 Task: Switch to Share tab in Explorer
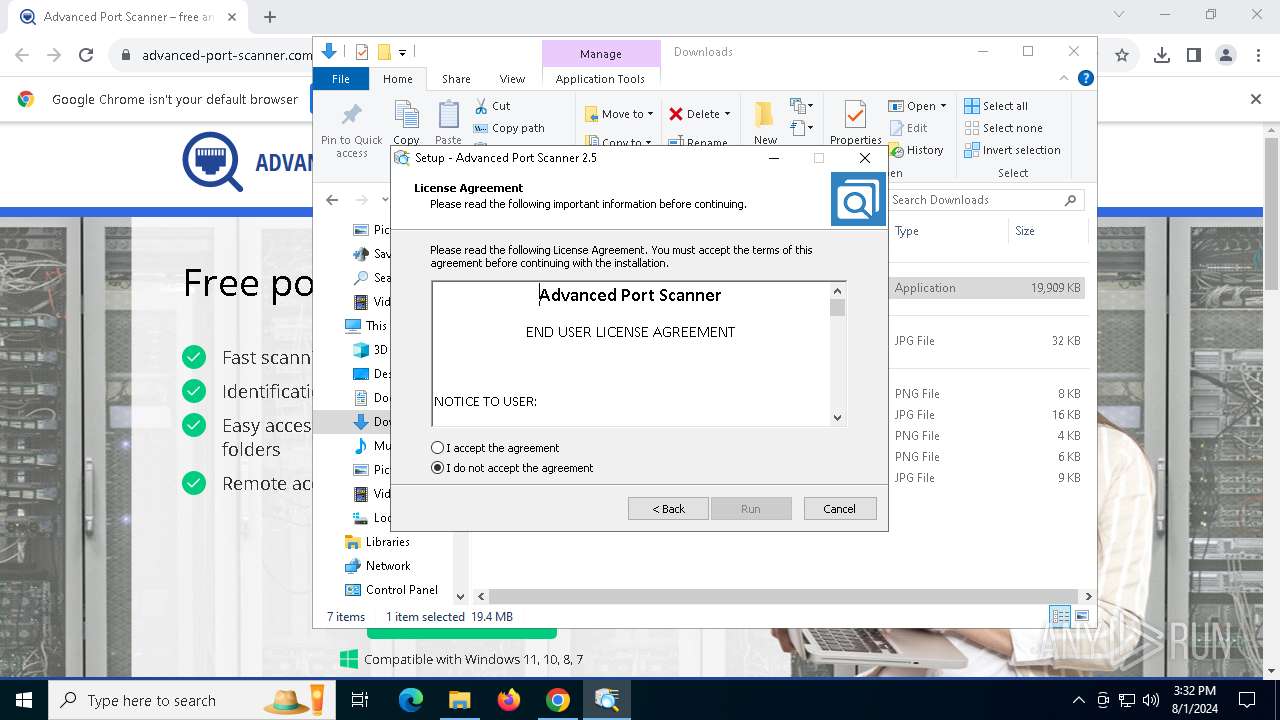[456, 79]
